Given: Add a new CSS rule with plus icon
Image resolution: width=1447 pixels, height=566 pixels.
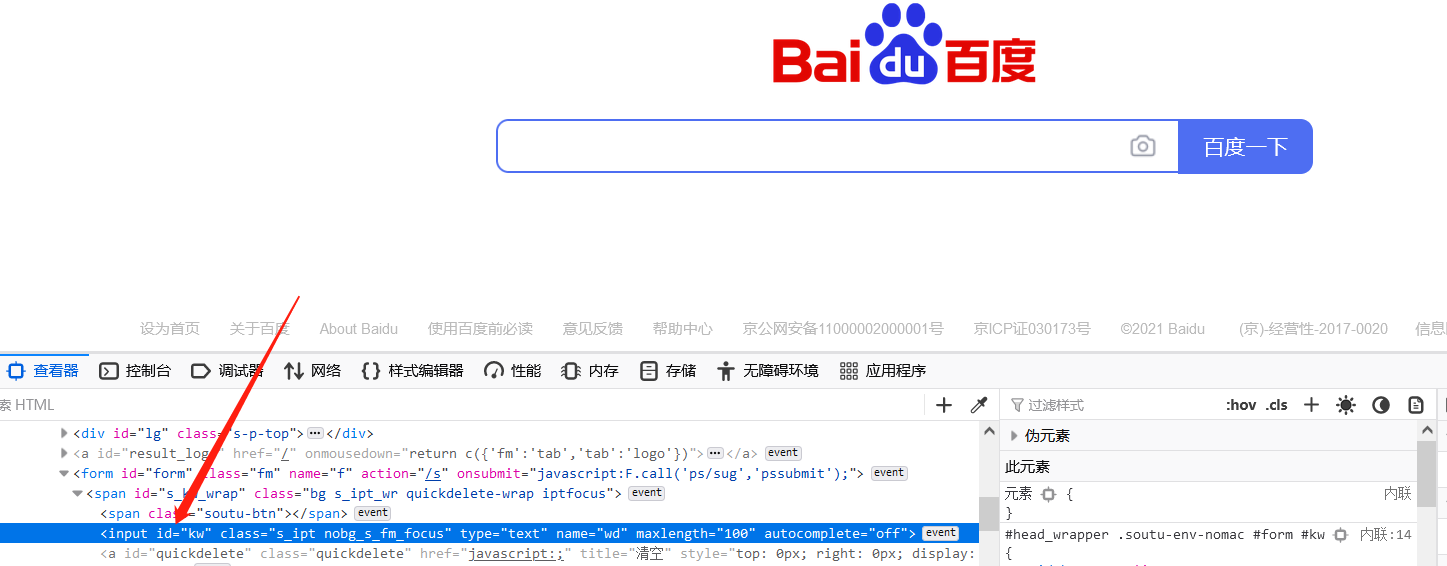Looking at the screenshot, I should click(x=1312, y=405).
